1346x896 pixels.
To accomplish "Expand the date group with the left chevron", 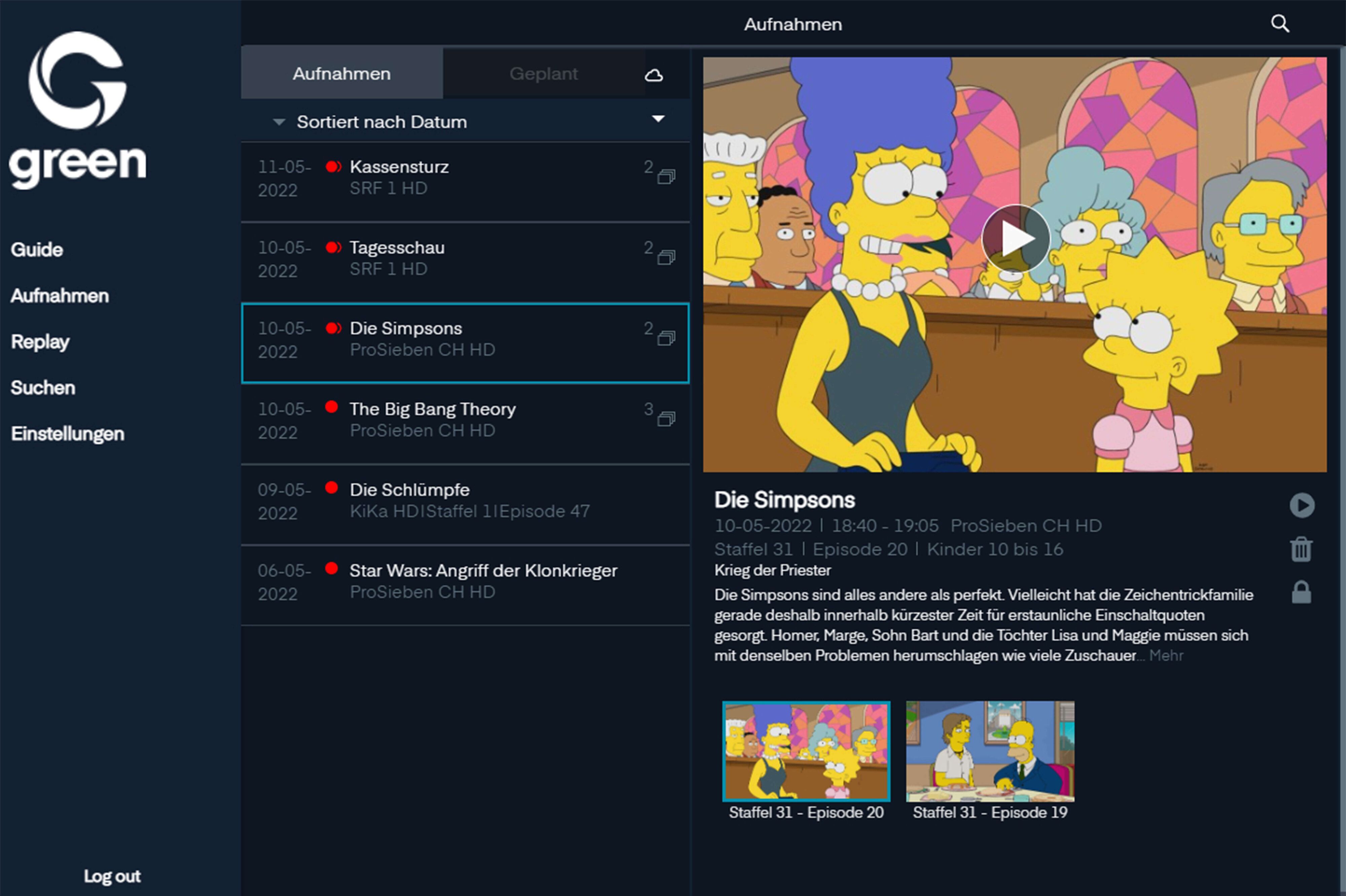I will click(279, 122).
